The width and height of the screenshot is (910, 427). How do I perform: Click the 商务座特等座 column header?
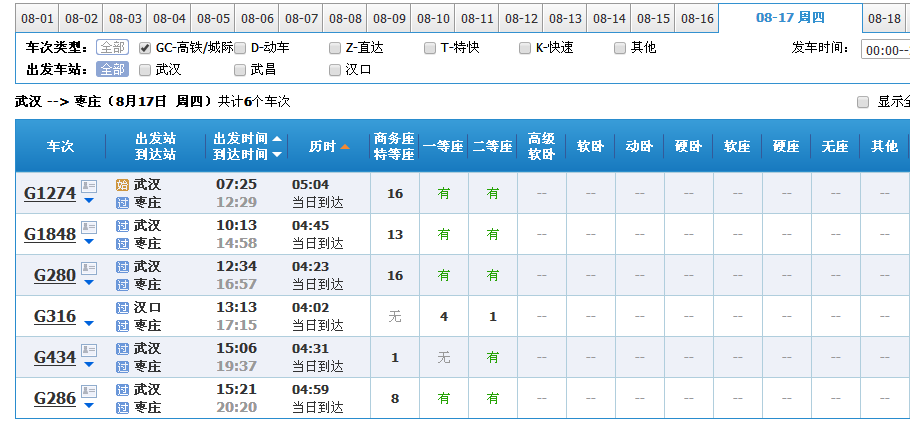(x=395, y=147)
